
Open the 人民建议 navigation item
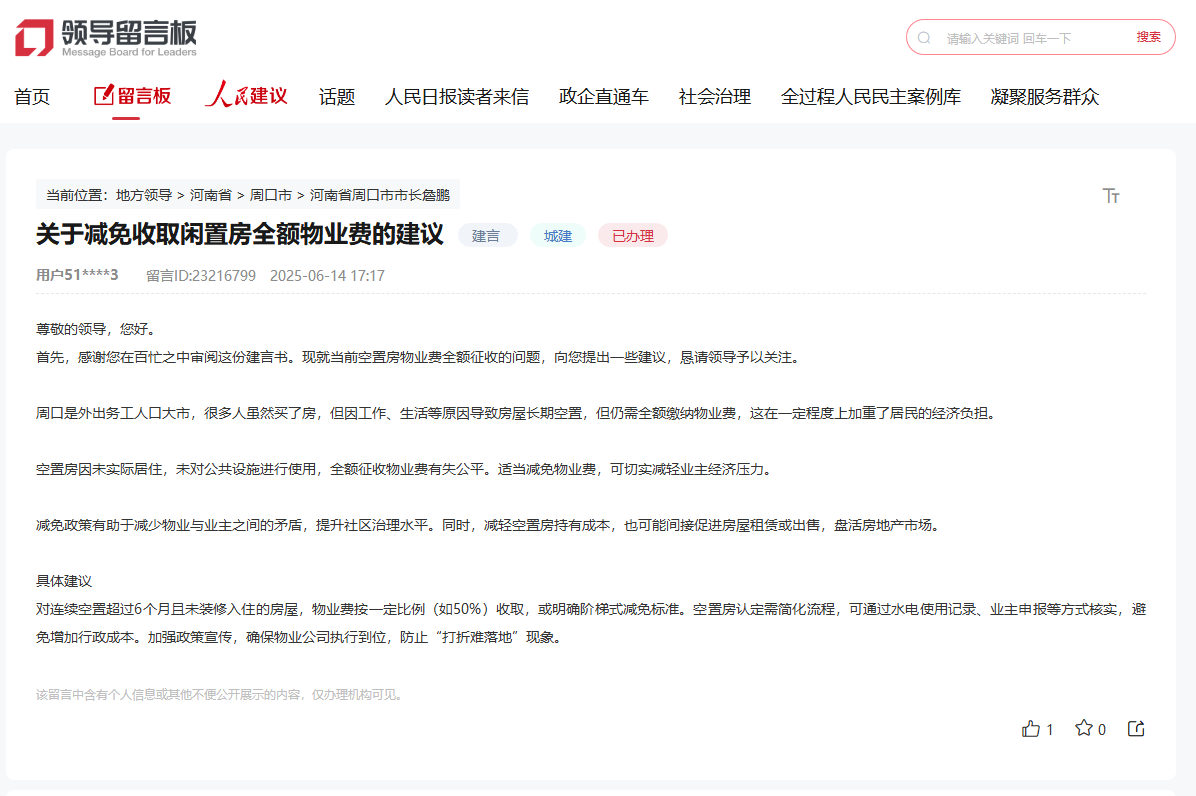pyautogui.click(x=246, y=96)
